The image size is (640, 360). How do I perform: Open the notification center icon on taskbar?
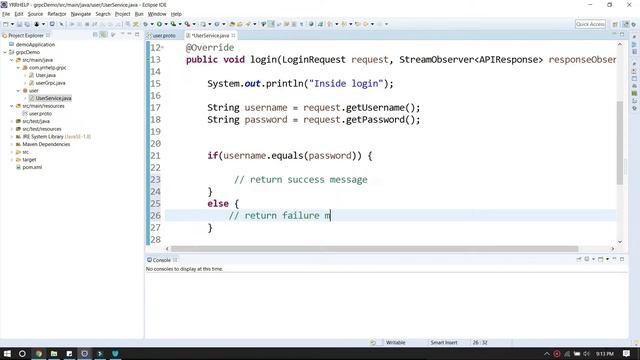pos(627,353)
